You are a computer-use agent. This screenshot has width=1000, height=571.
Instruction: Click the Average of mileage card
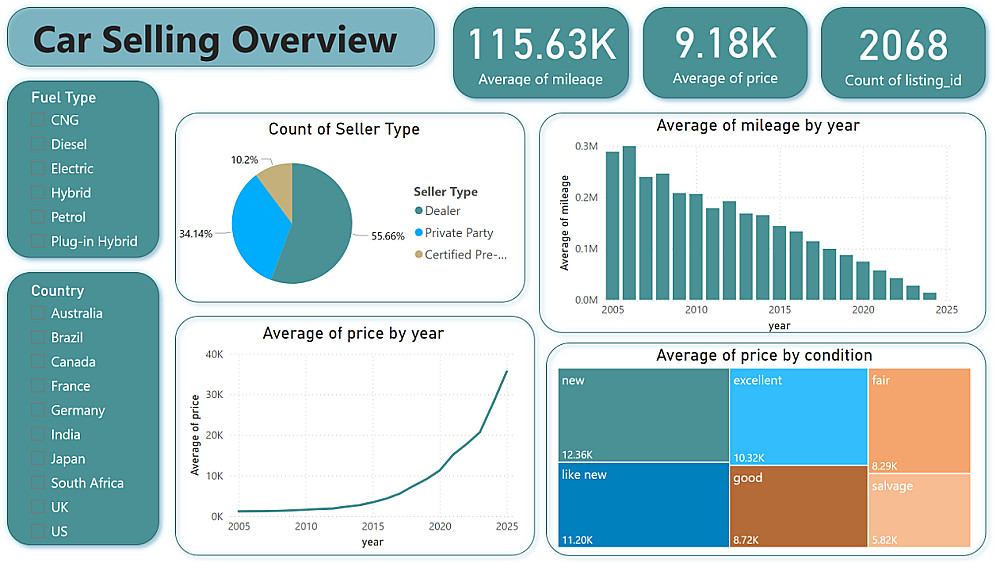[541, 53]
